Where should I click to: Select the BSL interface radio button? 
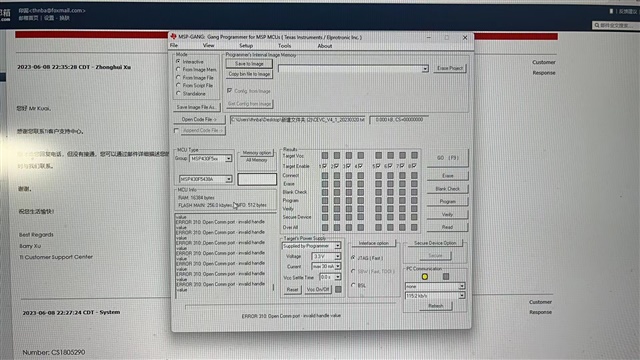353,285
